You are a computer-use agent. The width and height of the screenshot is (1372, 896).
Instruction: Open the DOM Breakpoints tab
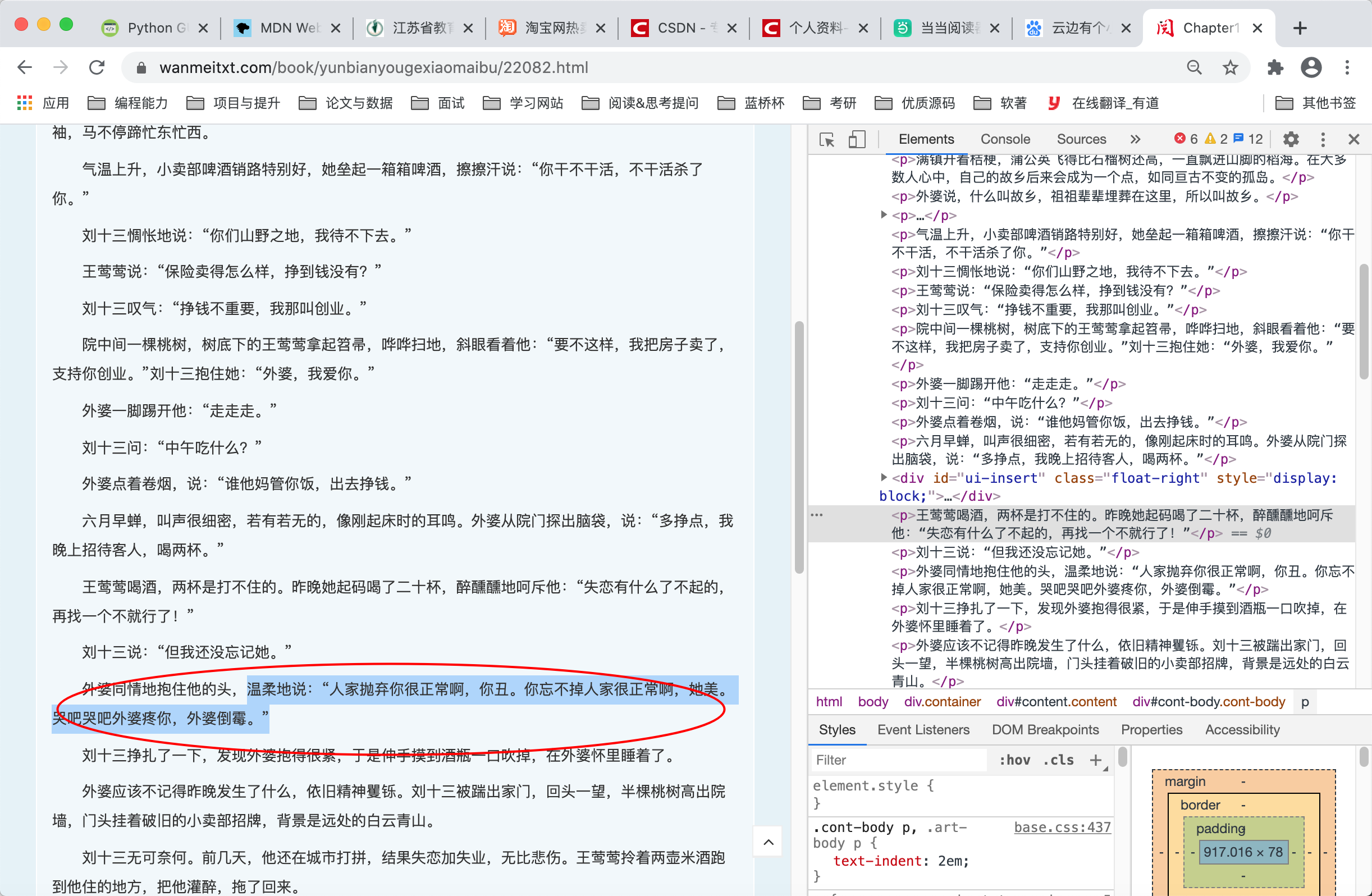pos(1045,729)
